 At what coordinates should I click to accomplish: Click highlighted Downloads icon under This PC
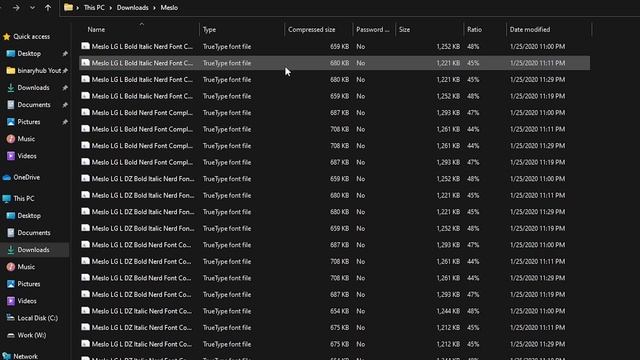click(x=11, y=250)
